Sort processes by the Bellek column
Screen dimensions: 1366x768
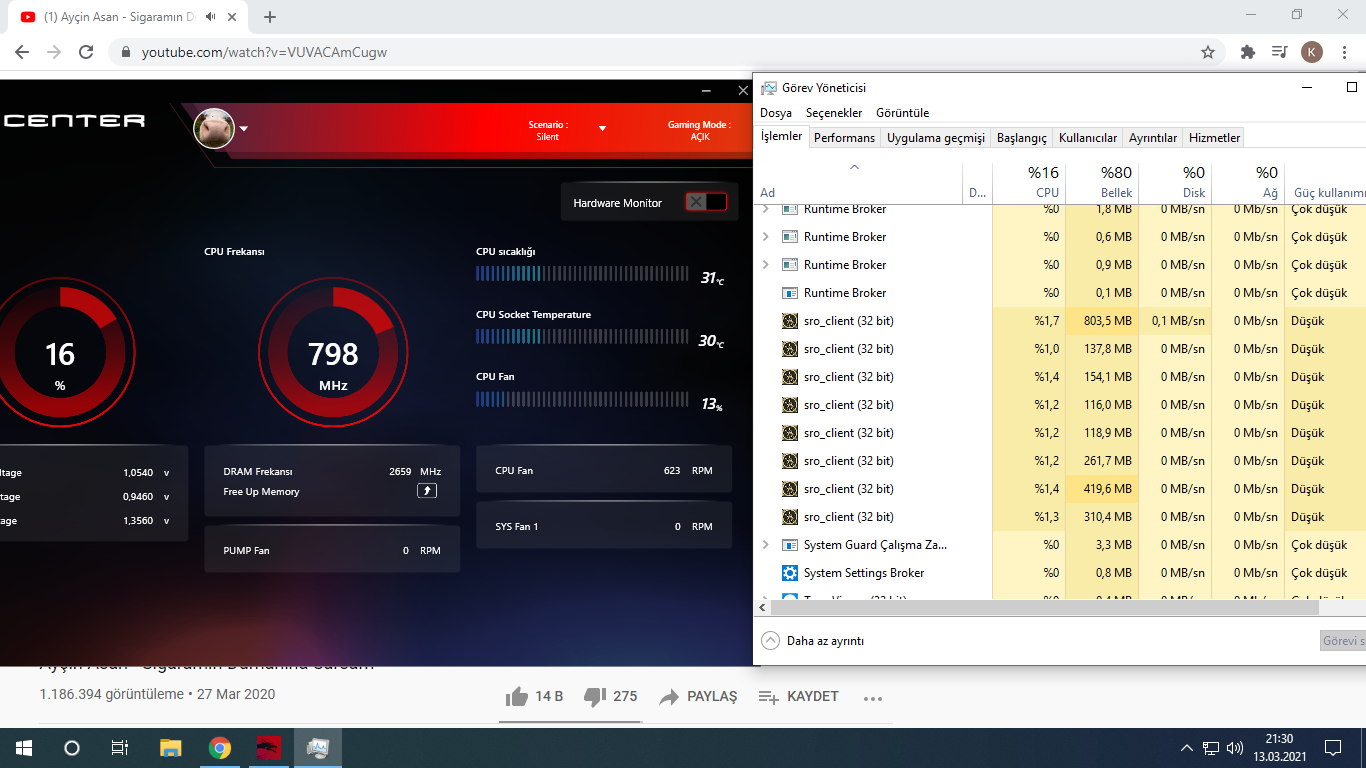pyautogui.click(x=1102, y=182)
